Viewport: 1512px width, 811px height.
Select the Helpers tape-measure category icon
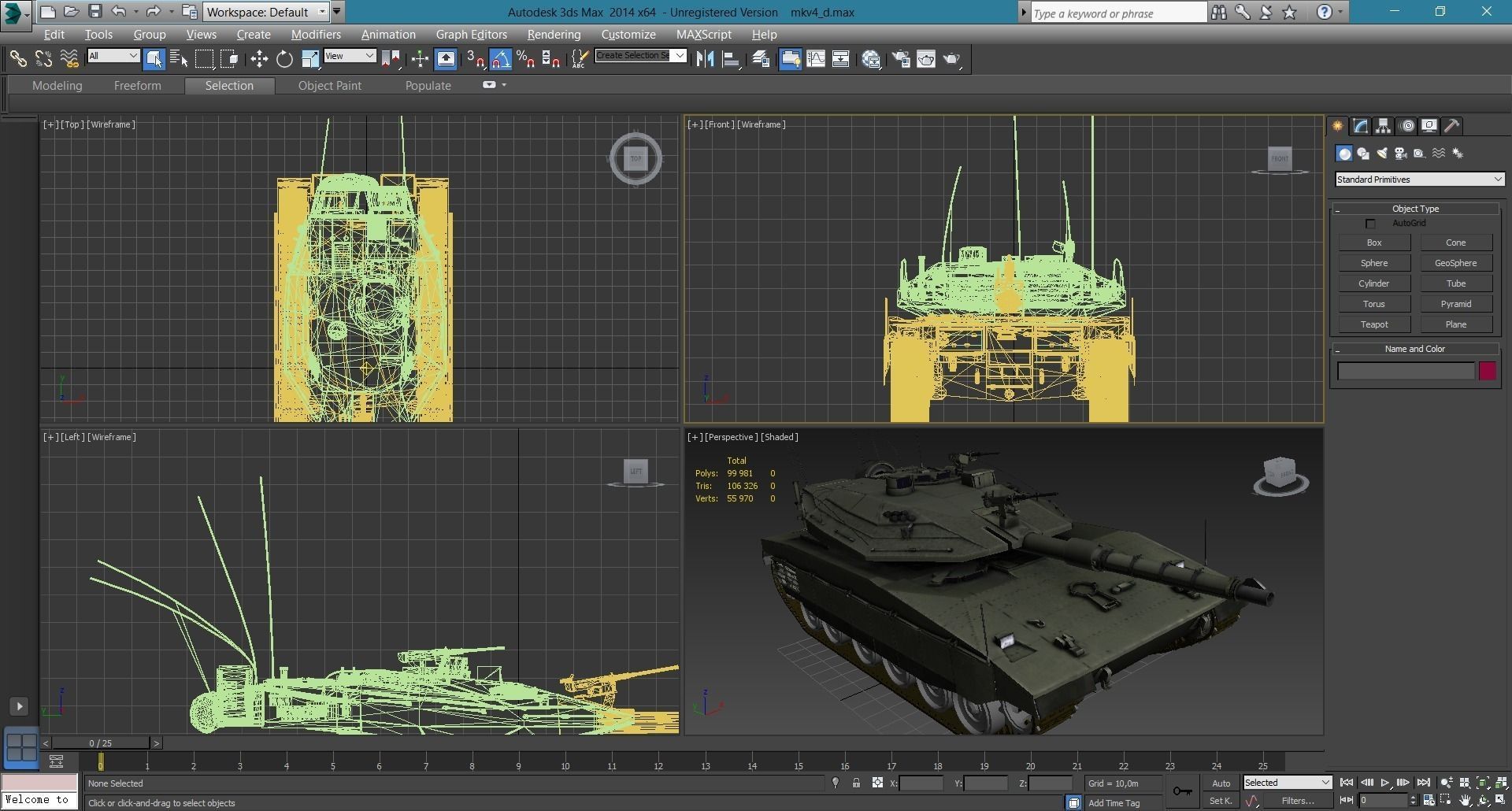point(1420,154)
